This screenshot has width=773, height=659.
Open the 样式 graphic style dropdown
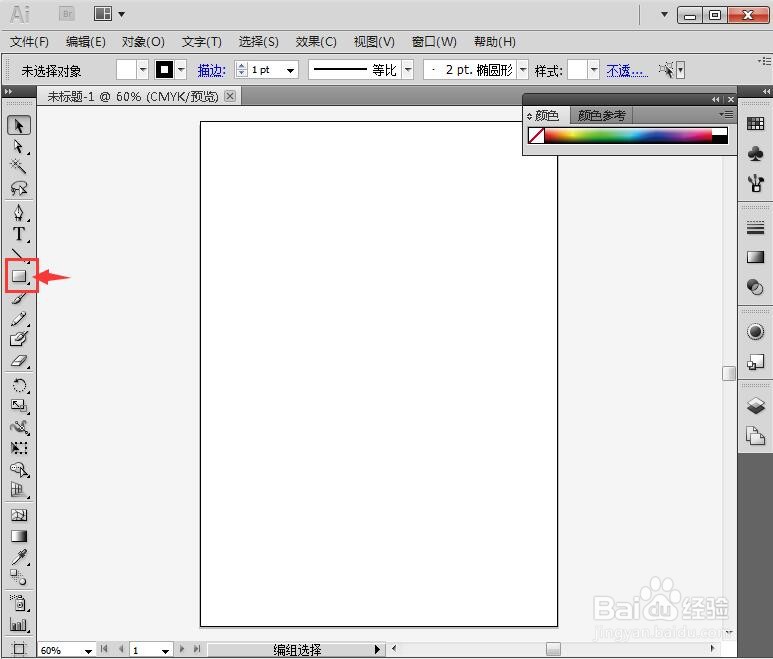(x=594, y=70)
